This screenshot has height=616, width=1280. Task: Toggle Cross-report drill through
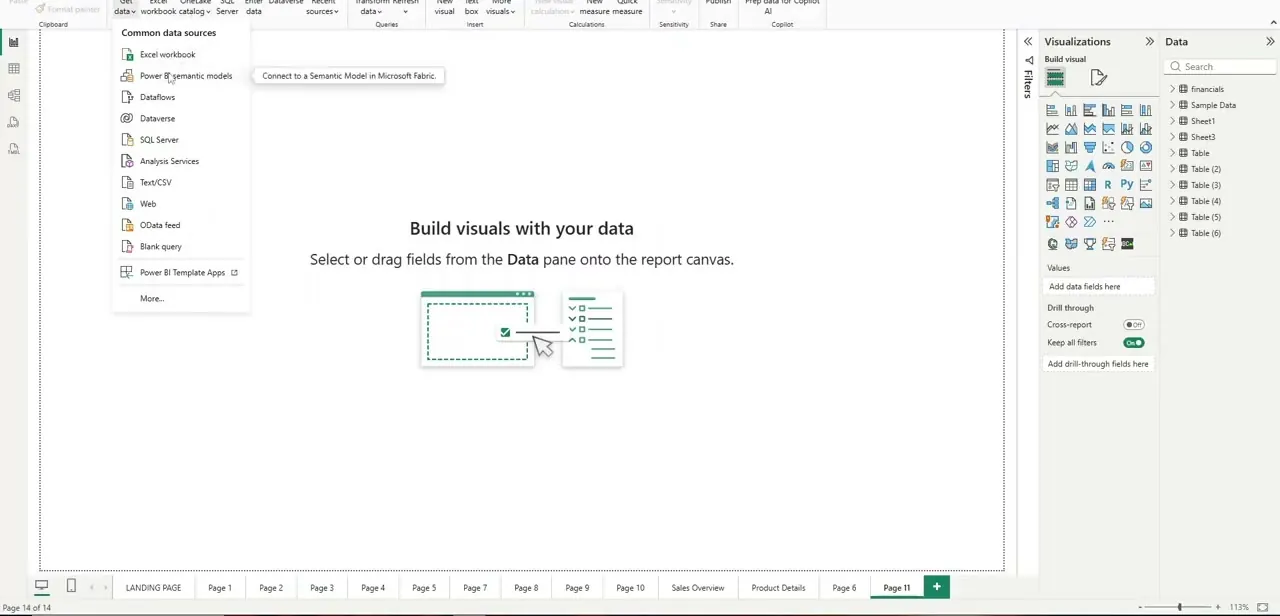coord(1133,325)
